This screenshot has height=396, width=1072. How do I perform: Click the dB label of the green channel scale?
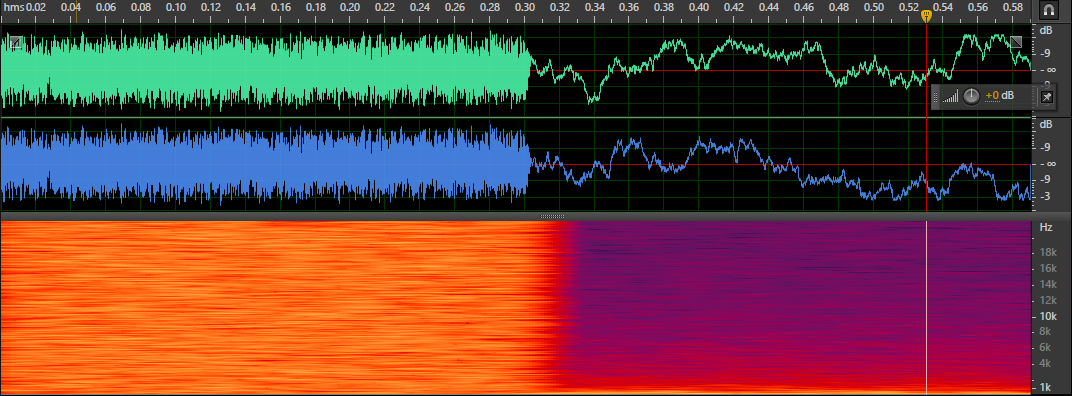[1046, 31]
